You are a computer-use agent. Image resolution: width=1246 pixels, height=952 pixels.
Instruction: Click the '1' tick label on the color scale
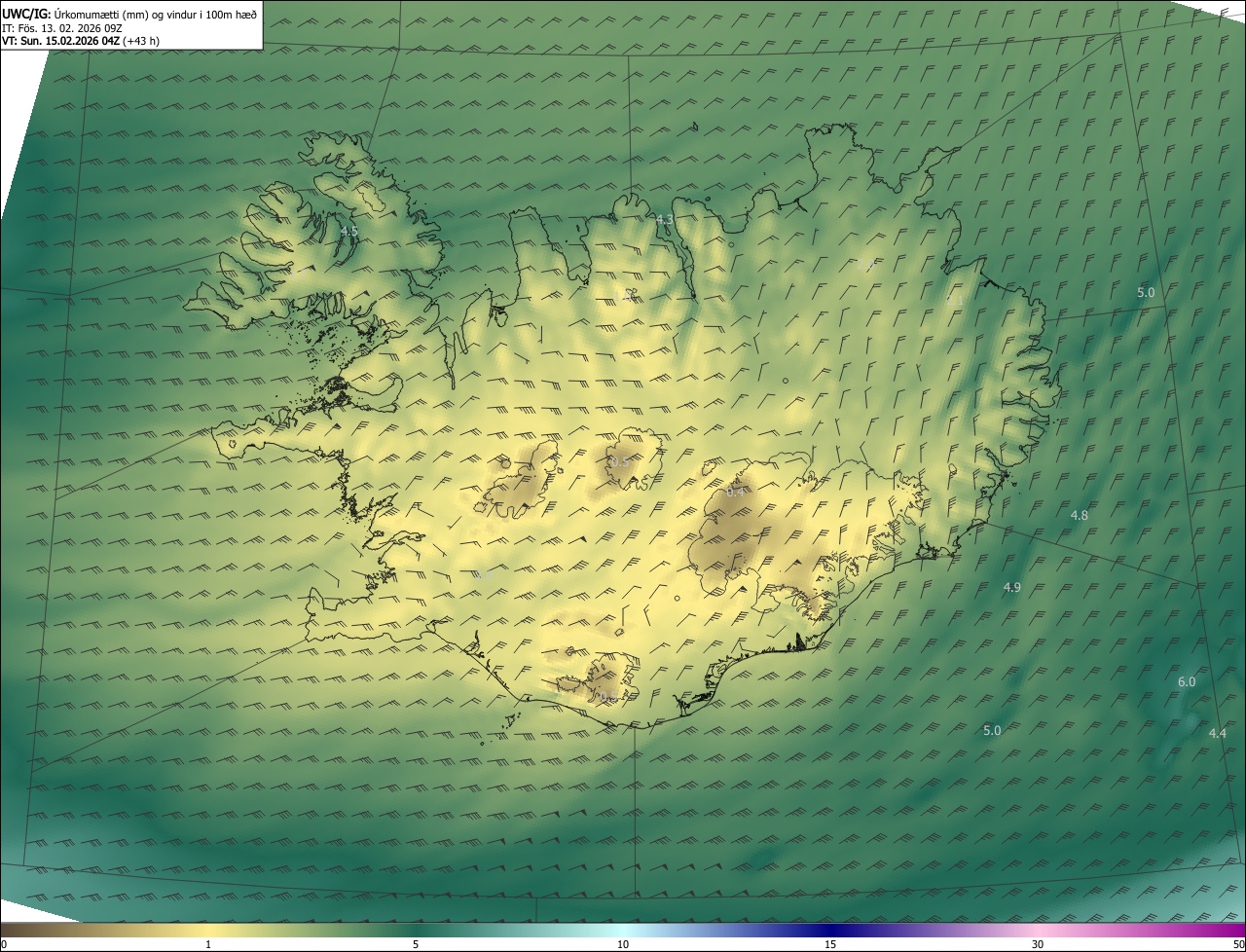coord(208,944)
